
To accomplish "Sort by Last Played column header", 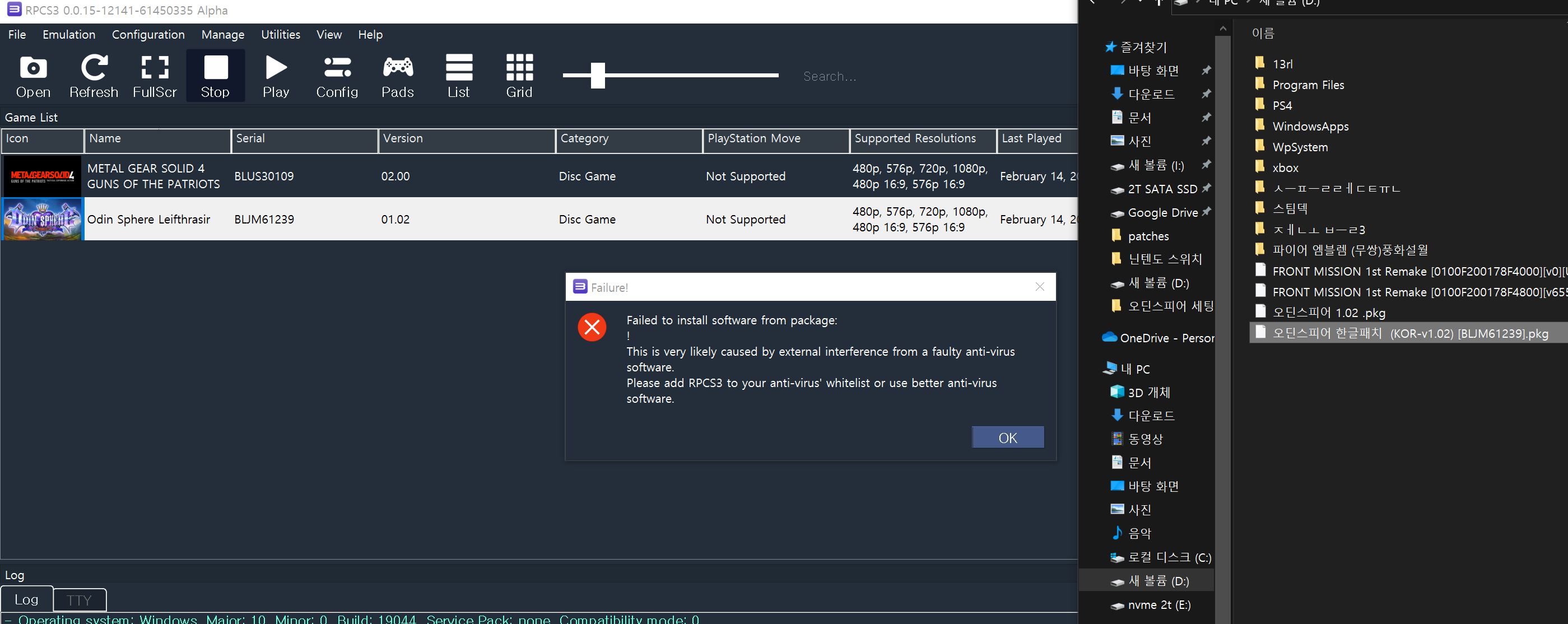I will tap(1037, 140).
